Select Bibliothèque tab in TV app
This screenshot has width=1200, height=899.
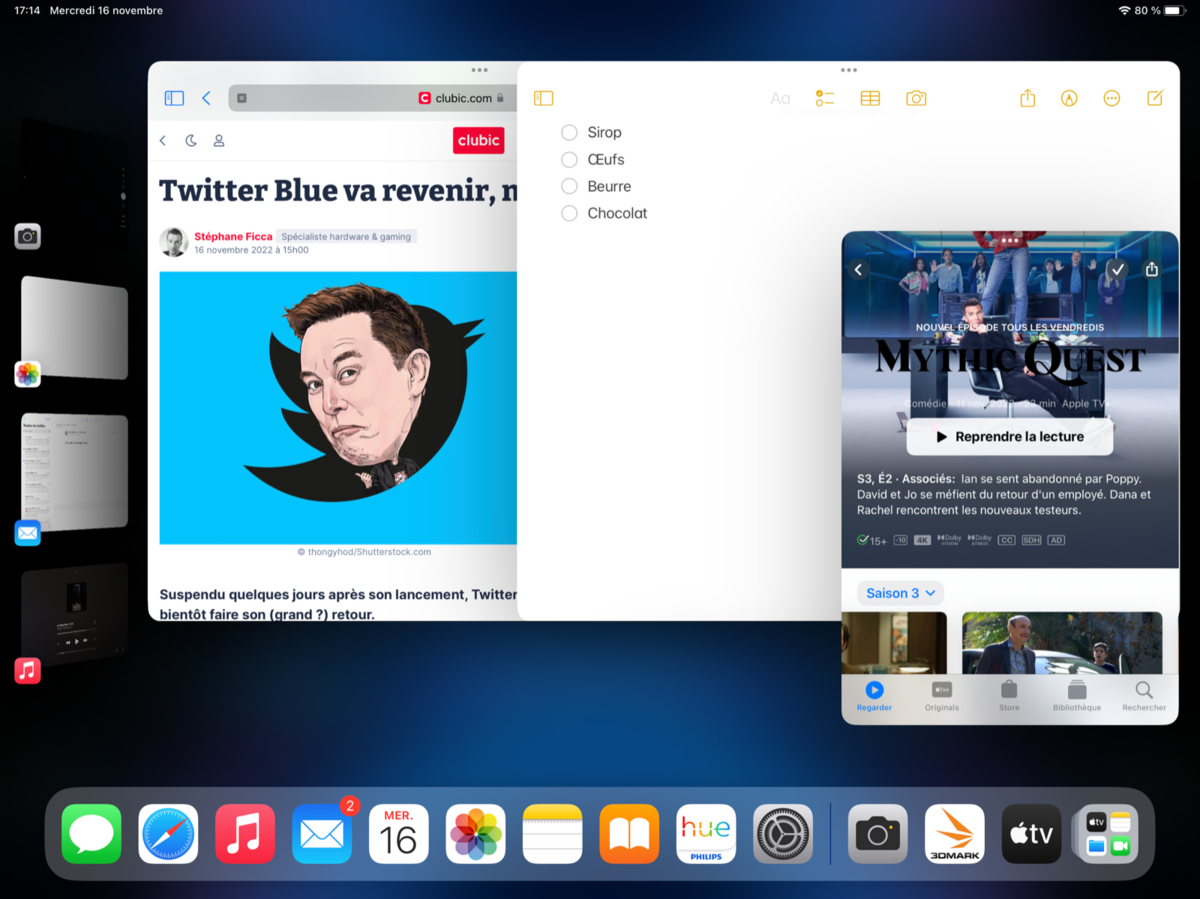[x=1077, y=696]
